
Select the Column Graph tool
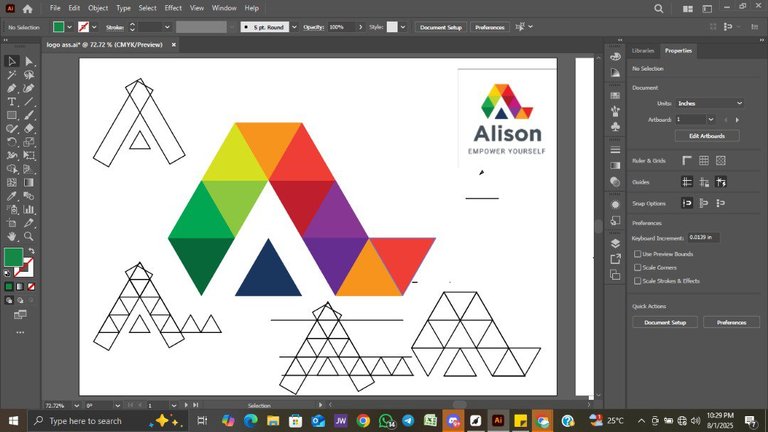[x=29, y=210]
